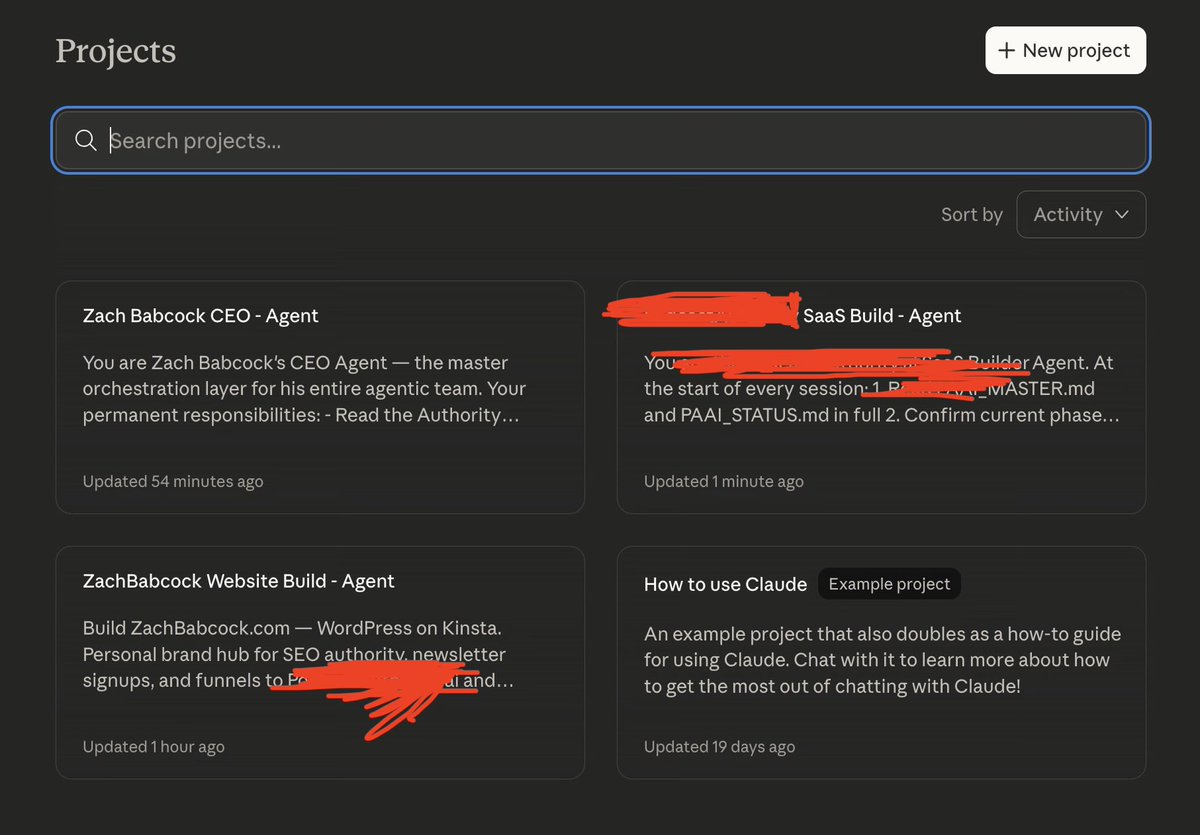Click the Updated 54 minutes ago text
Screen dimensions: 1200x835
point(173,481)
